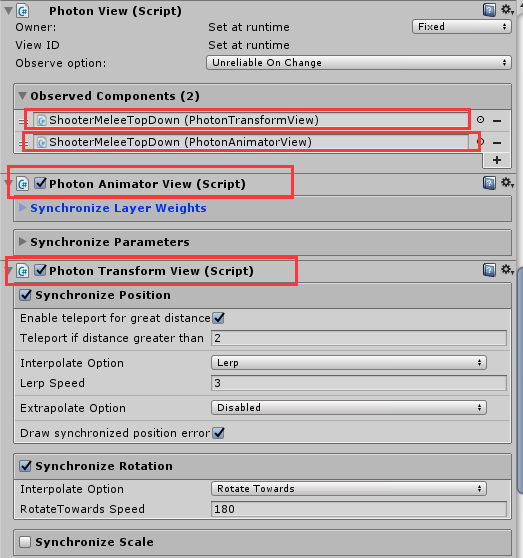The image size is (523, 558).
Task: Open Photon Transform View settings gear
Action: pyautogui.click(x=507, y=270)
